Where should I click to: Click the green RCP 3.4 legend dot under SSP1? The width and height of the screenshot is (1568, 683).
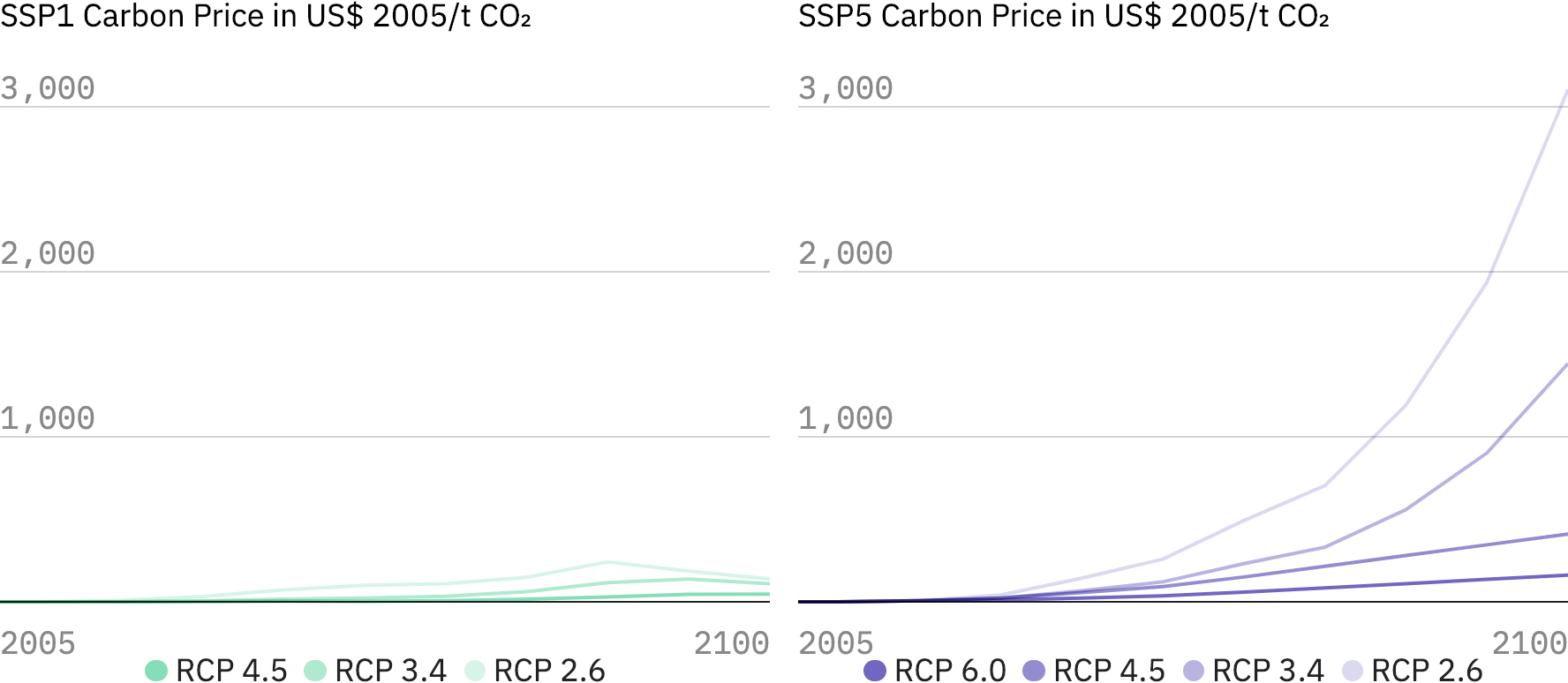(x=315, y=671)
